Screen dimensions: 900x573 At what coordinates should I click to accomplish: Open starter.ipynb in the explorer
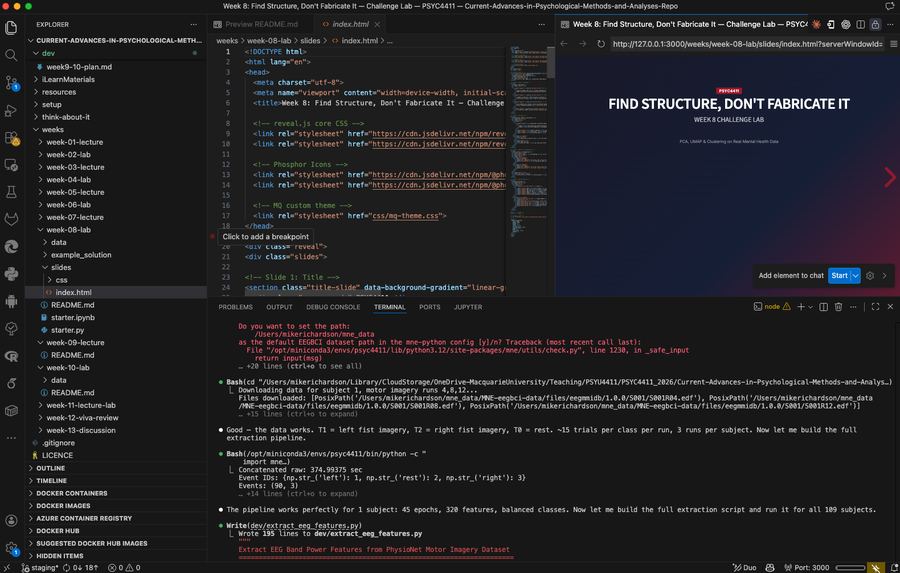click(72, 318)
